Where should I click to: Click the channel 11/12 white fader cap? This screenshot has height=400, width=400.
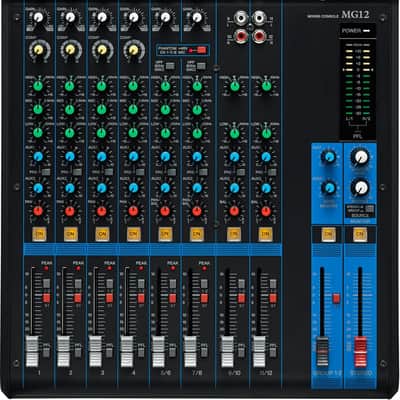coord(259,351)
